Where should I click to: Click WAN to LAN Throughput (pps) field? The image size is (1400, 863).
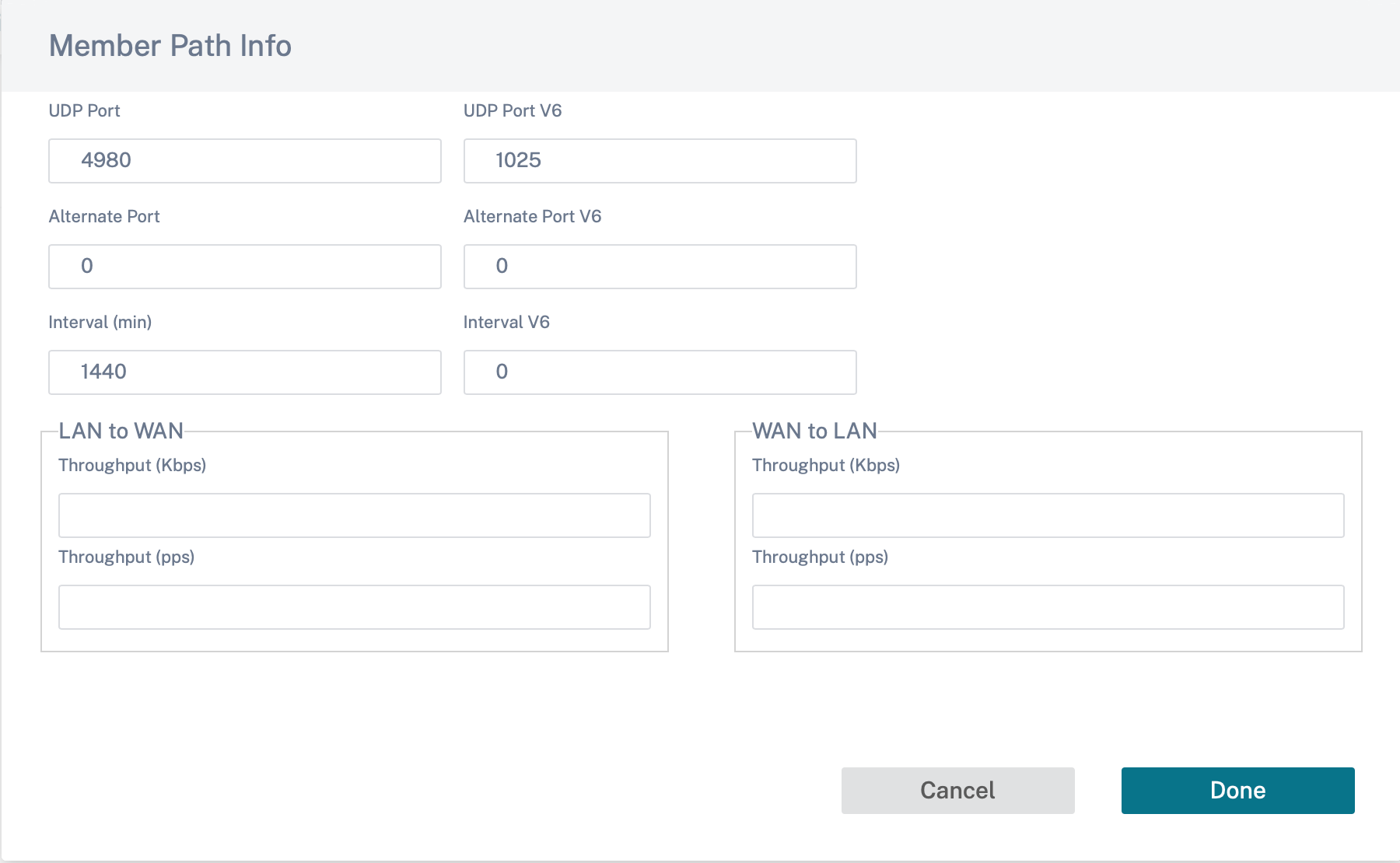click(x=1048, y=607)
